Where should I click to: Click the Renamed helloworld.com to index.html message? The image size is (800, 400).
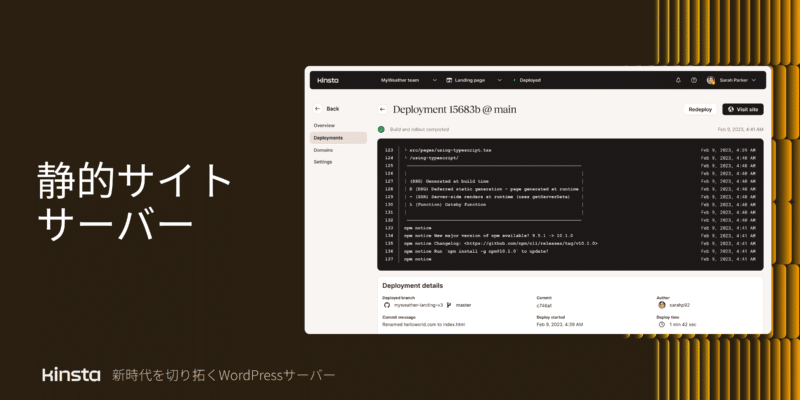(x=423, y=324)
